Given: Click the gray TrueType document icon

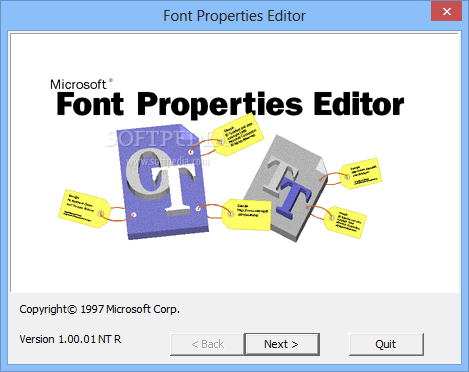Looking at the screenshot, I should click(x=287, y=188).
